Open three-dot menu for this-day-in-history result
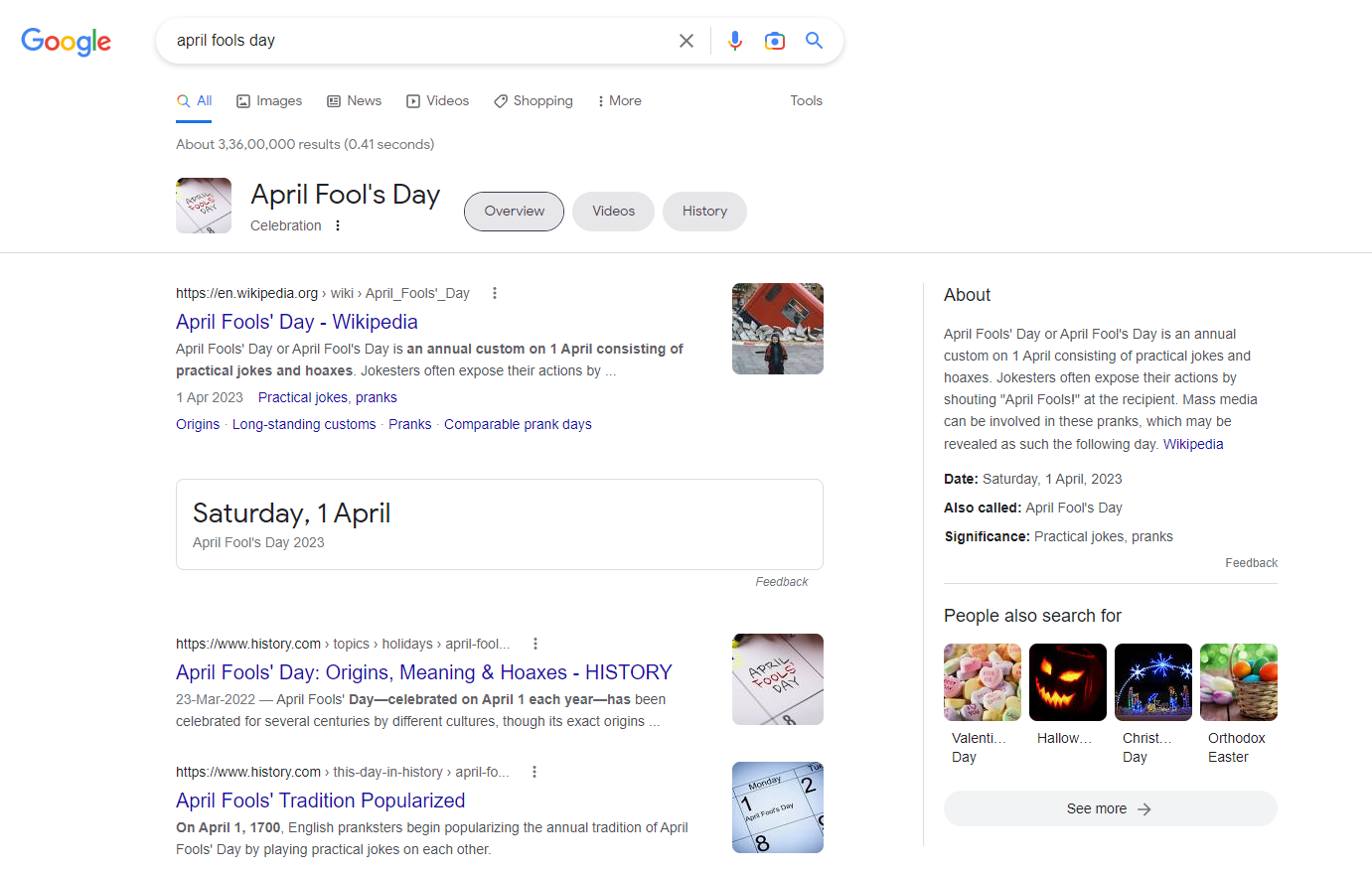This screenshot has width=1372, height=874. tap(534, 772)
